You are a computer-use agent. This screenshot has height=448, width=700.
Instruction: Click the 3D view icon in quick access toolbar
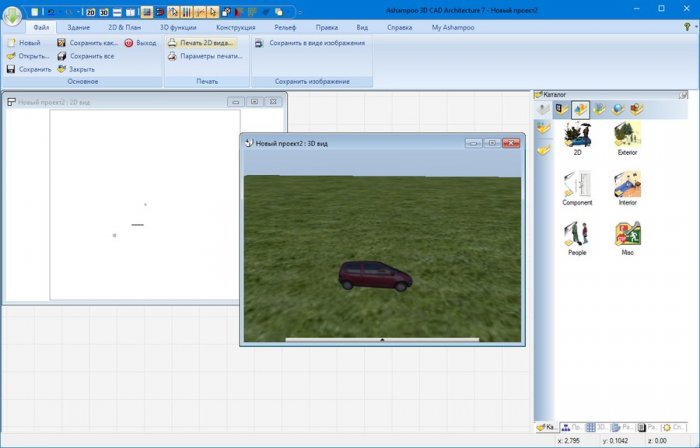[104, 11]
